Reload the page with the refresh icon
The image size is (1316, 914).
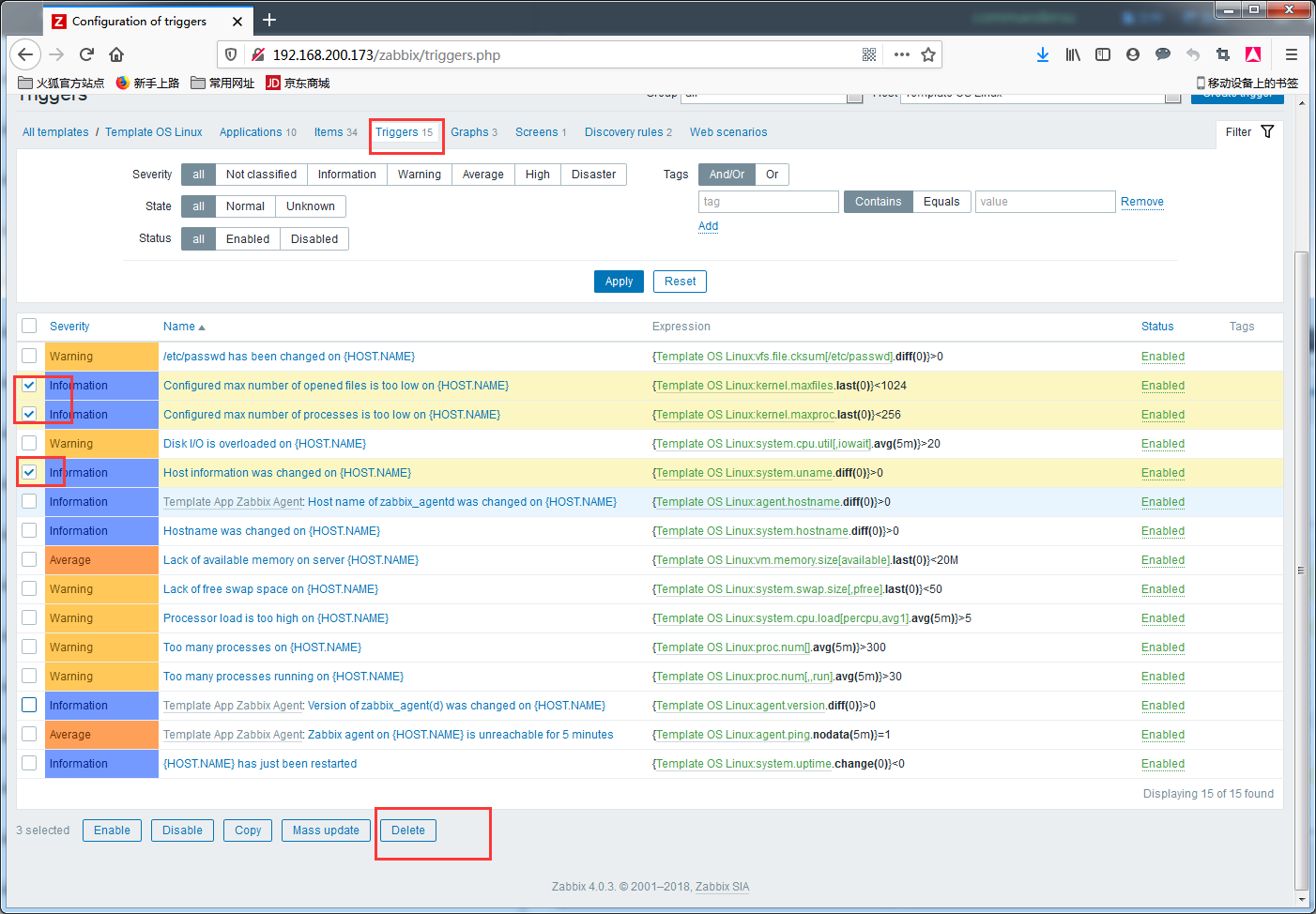point(86,54)
